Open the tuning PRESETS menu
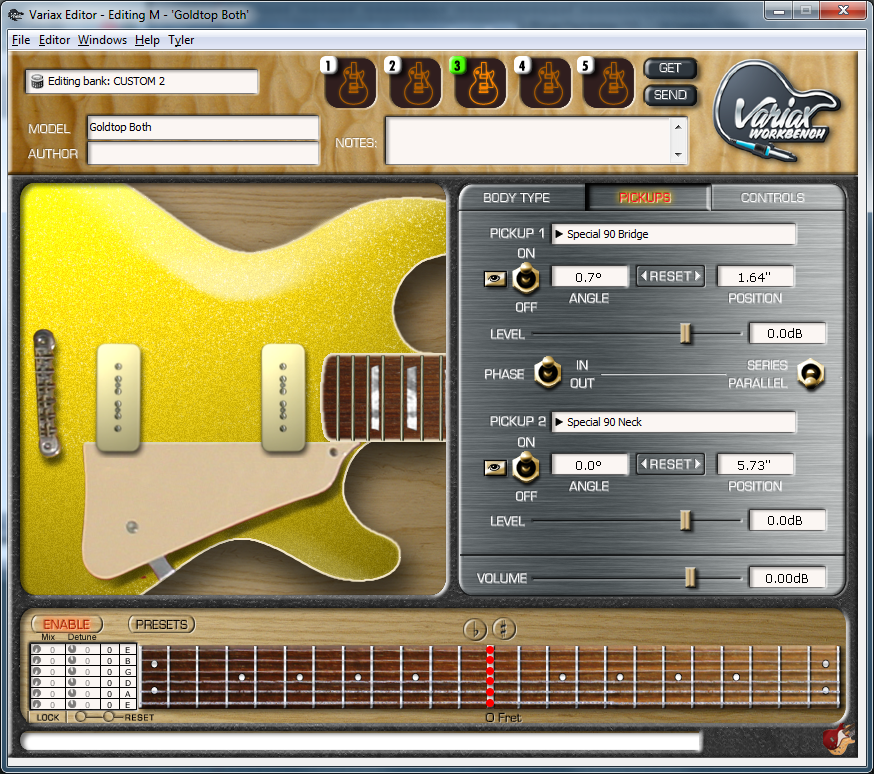Screen dimensions: 874x774 (x=162, y=624)
